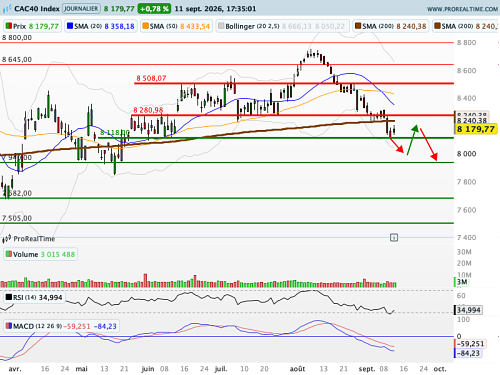
Task: Click the ProRealTime chart icon in the header
Action: click(7, 9)
